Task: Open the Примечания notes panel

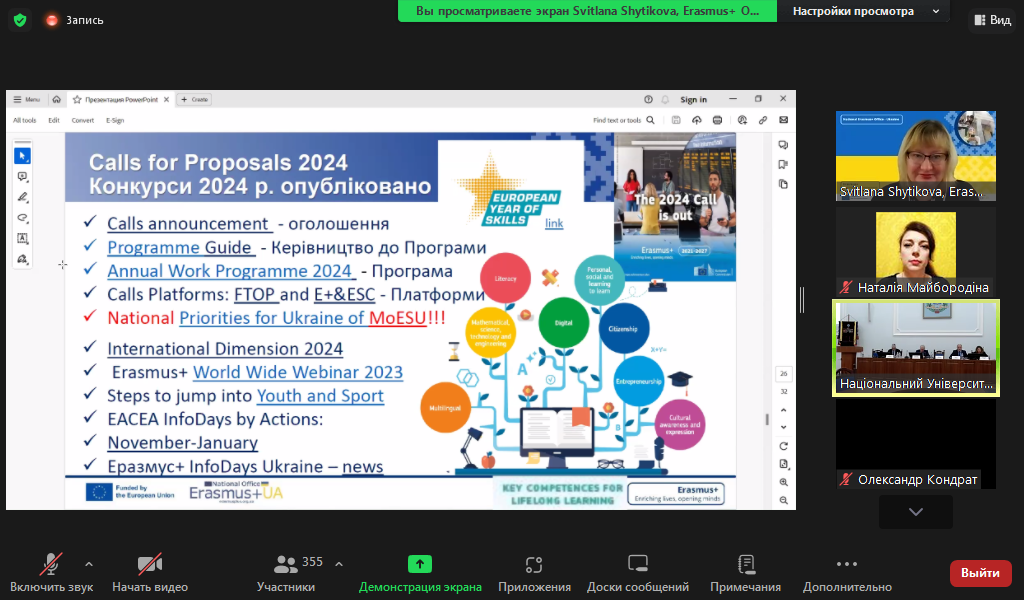Action: (745, 573)
